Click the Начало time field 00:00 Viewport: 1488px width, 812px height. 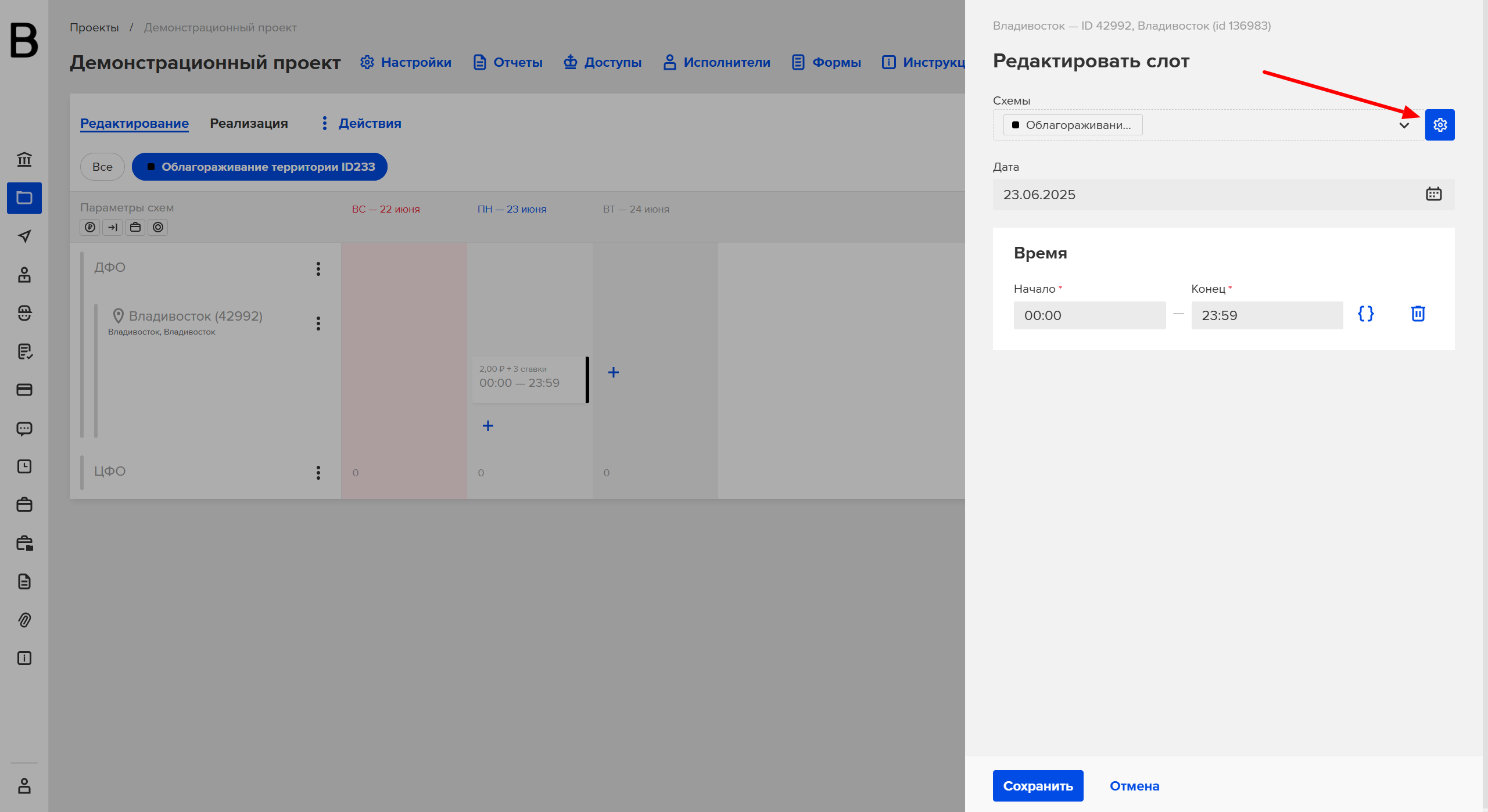click(1089, 315)
